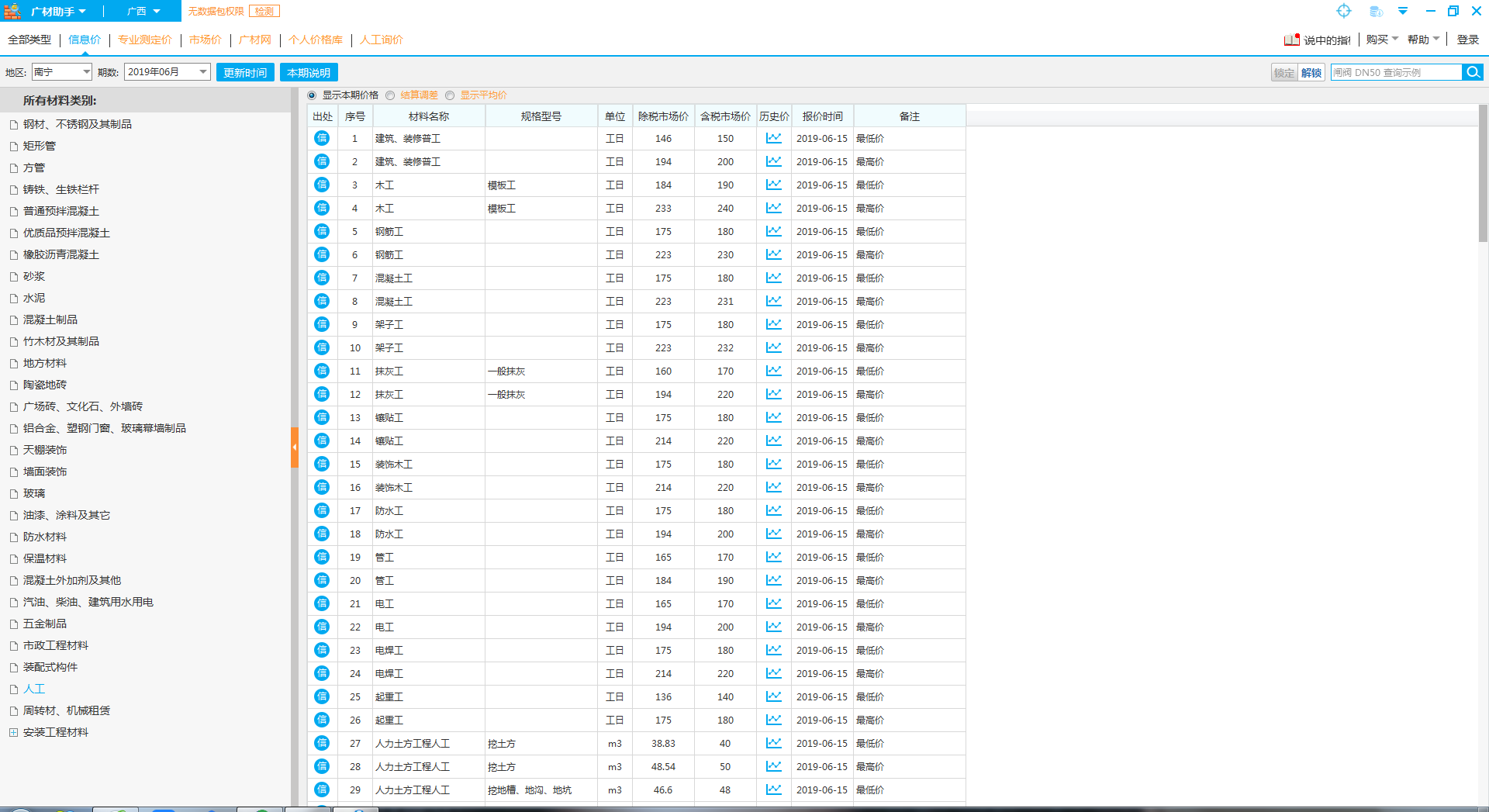Select 普通预拌混凝土 category
The height and width of the screenshot is (812, 1489).
coord(61,211)
